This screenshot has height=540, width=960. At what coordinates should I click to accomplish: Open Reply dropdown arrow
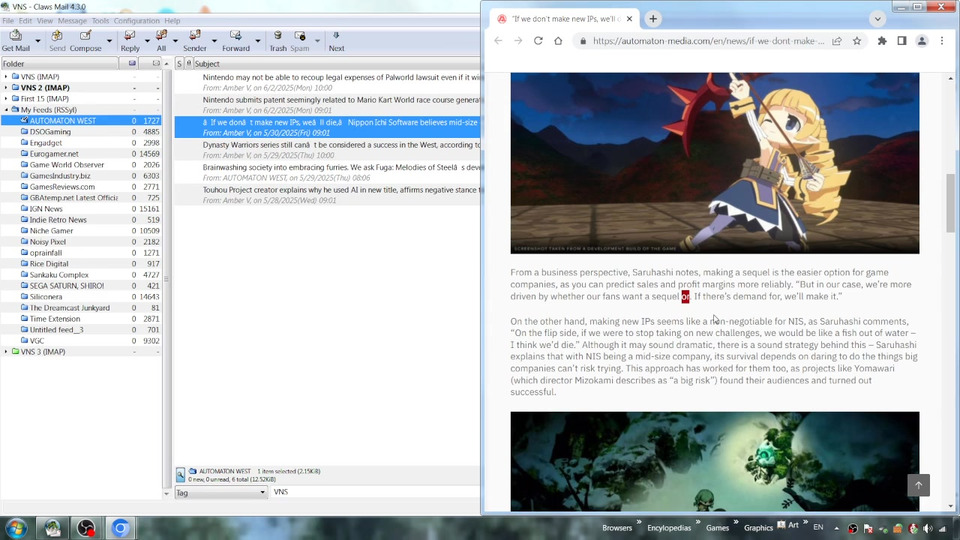coord(147,41)
